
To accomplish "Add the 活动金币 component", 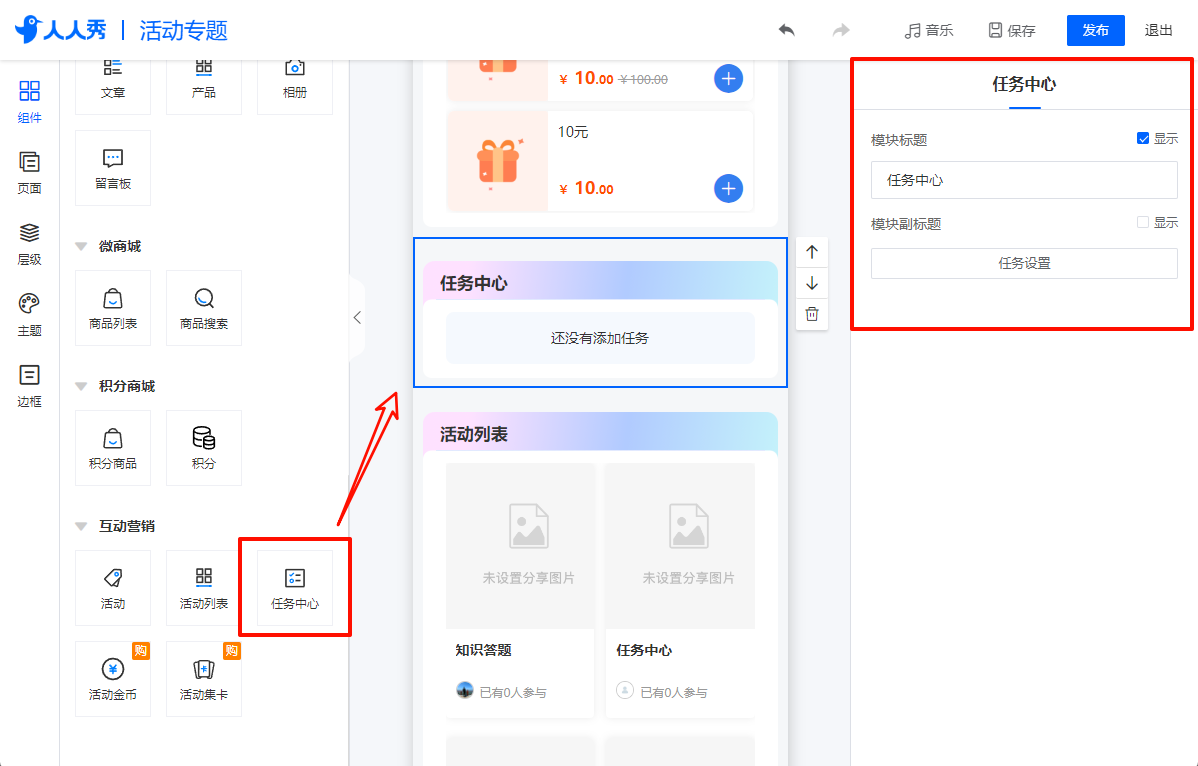I will tap(113, 679).
